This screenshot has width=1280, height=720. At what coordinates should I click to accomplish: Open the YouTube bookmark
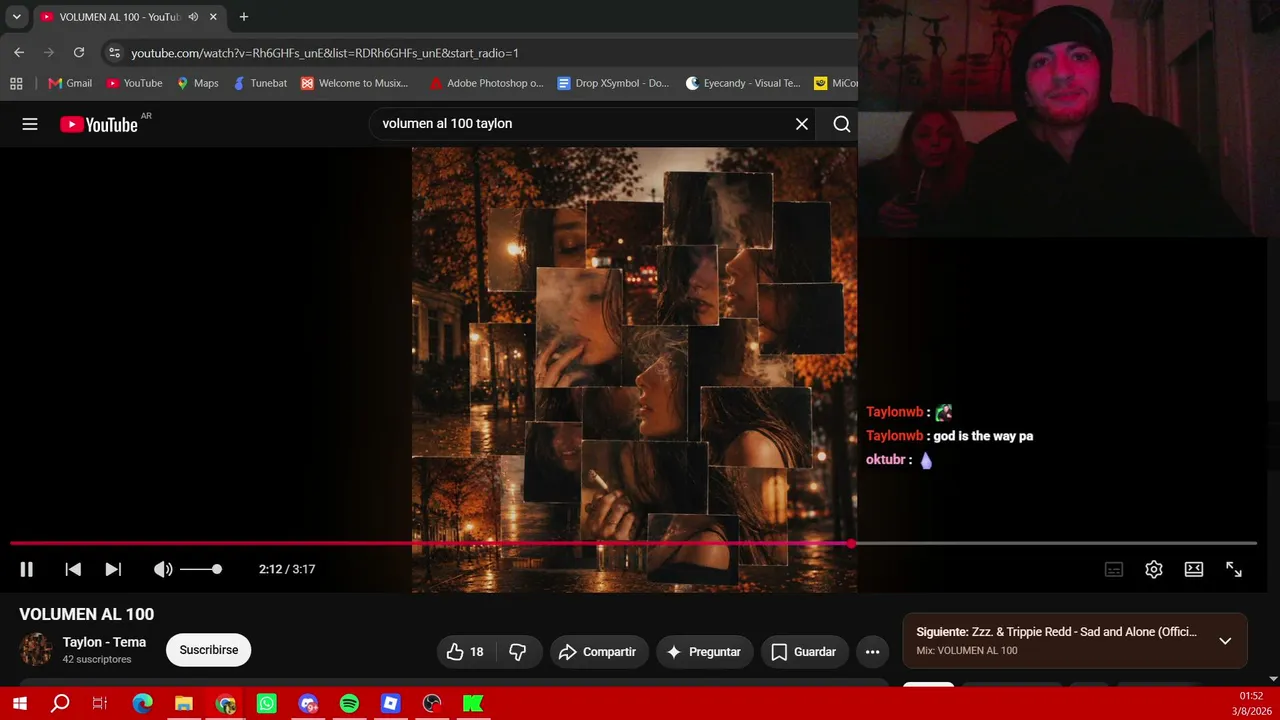point(135,83)
